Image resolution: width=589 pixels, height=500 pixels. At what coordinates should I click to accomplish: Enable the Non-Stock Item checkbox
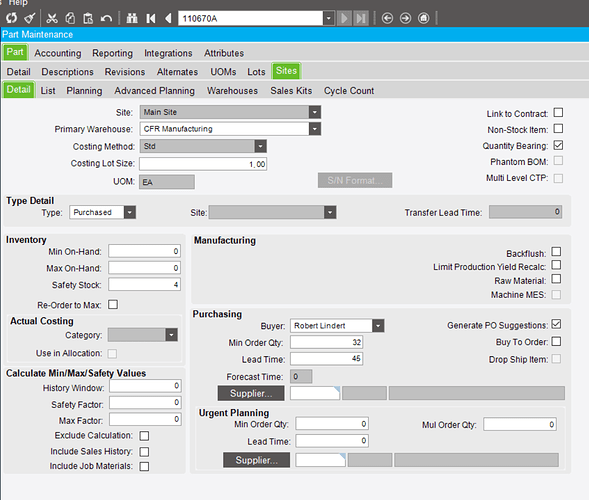(558, 129)
